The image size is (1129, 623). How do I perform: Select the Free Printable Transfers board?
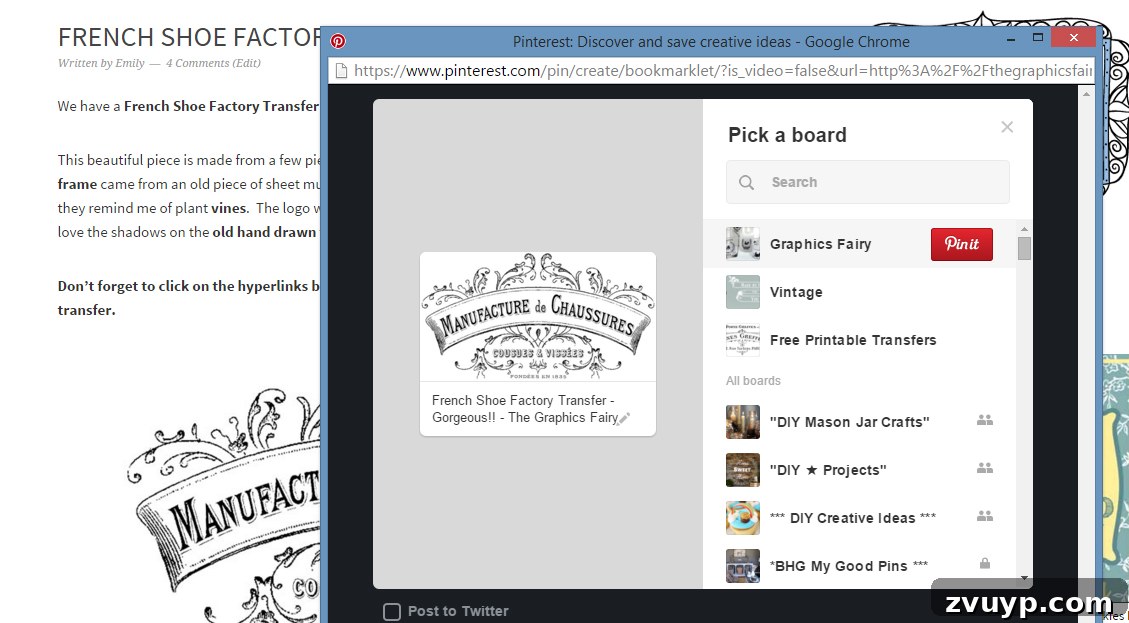point(859,340)
